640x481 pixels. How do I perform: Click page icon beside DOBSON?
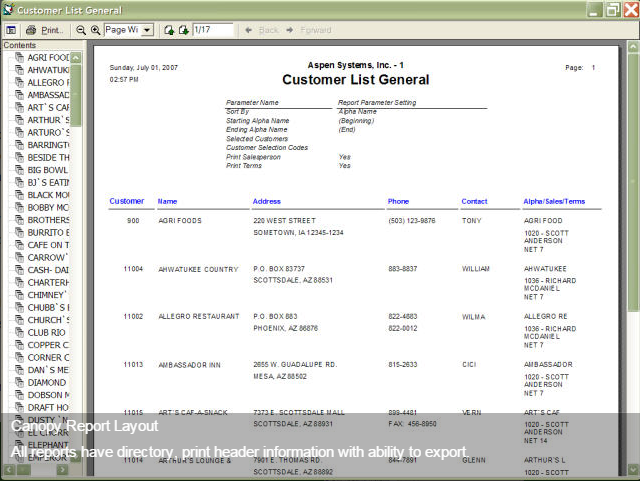(x=19, y=394)
